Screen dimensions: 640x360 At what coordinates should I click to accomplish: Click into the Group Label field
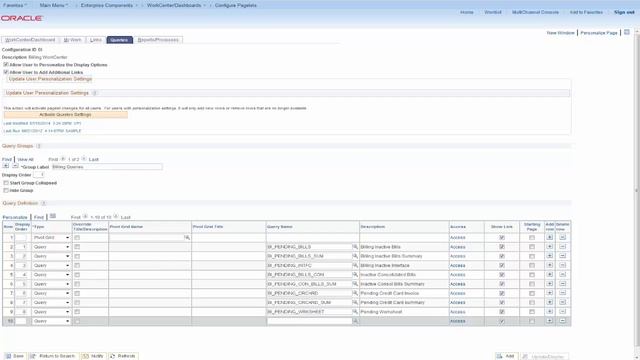107,167
